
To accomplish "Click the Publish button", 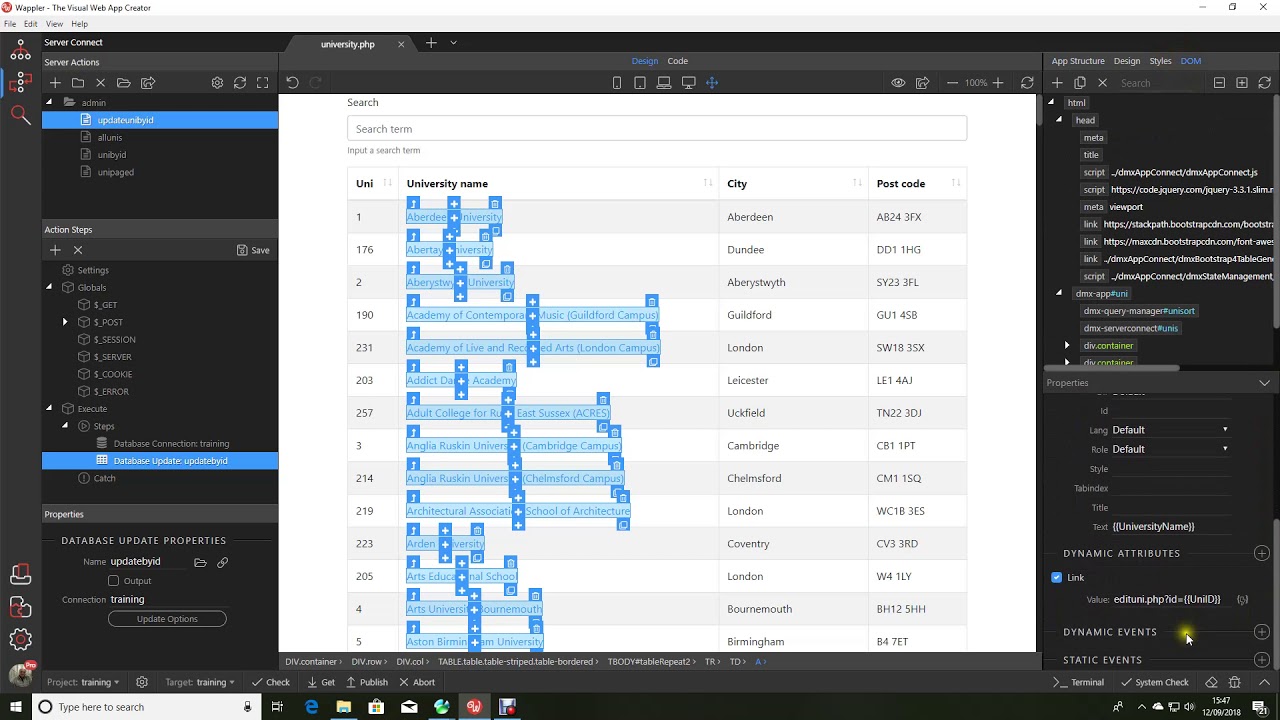I will [366, 682].
